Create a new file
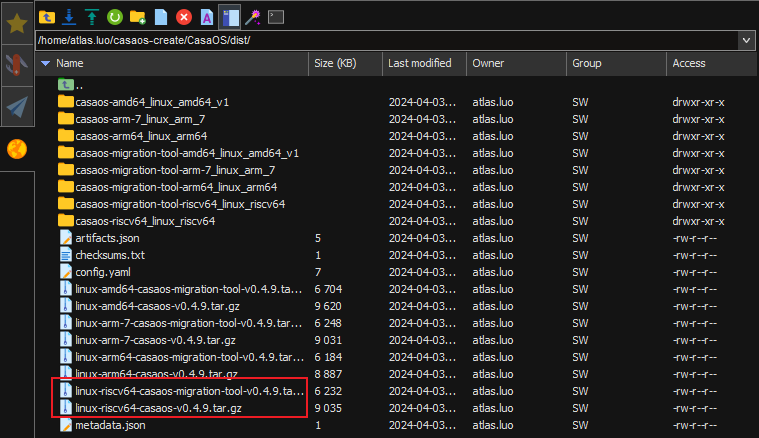Image resolution: width=759 pixels, height=438 pixels. click(161, 17)
